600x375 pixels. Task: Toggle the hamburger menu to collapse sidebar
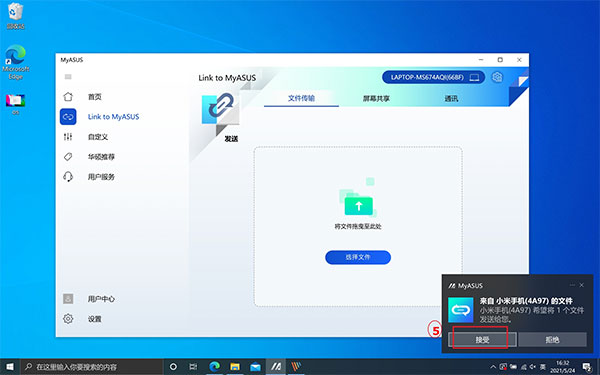[68, 77]
